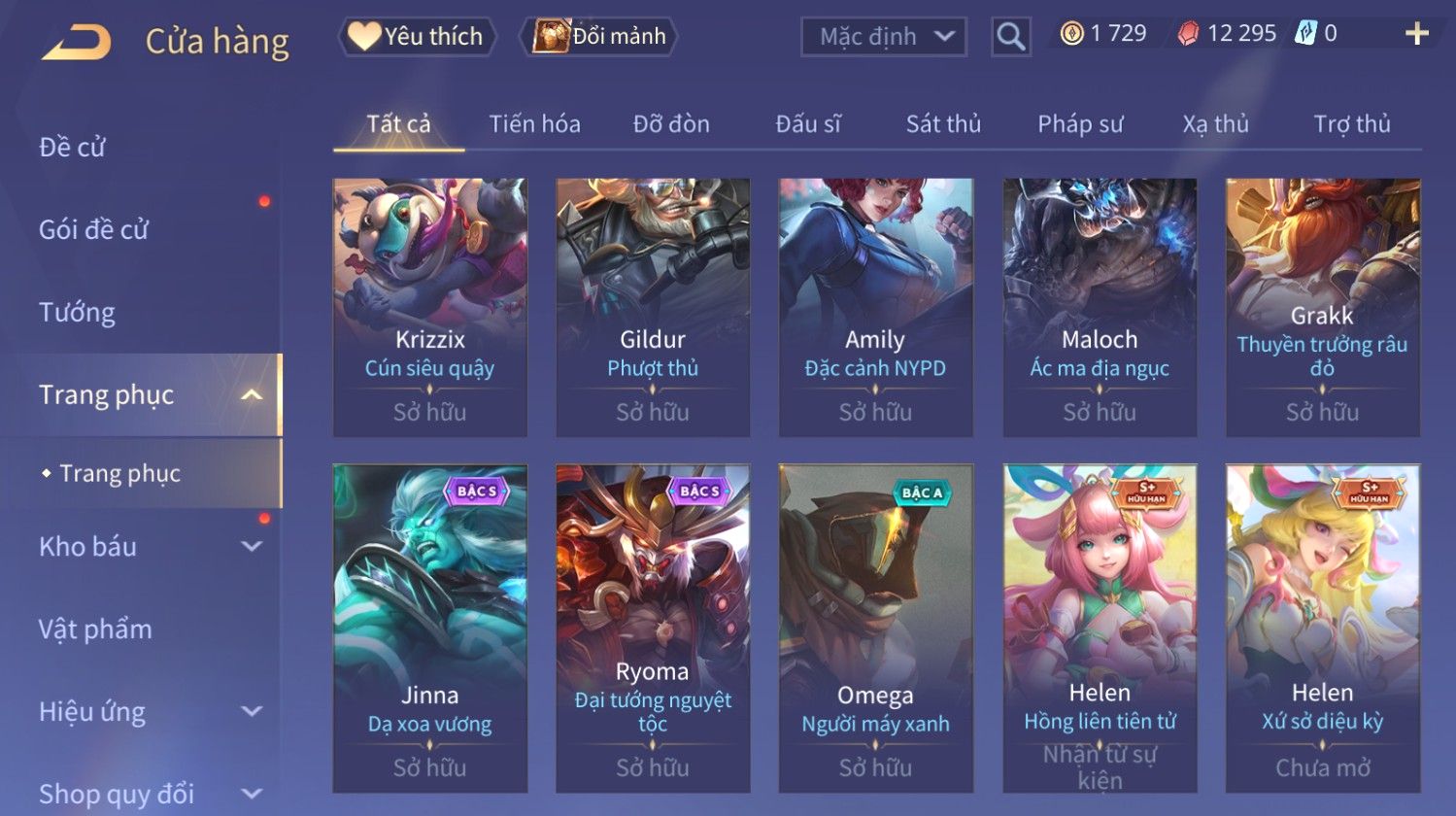Open the search magnifier icon

click(x=1011, y=37)
